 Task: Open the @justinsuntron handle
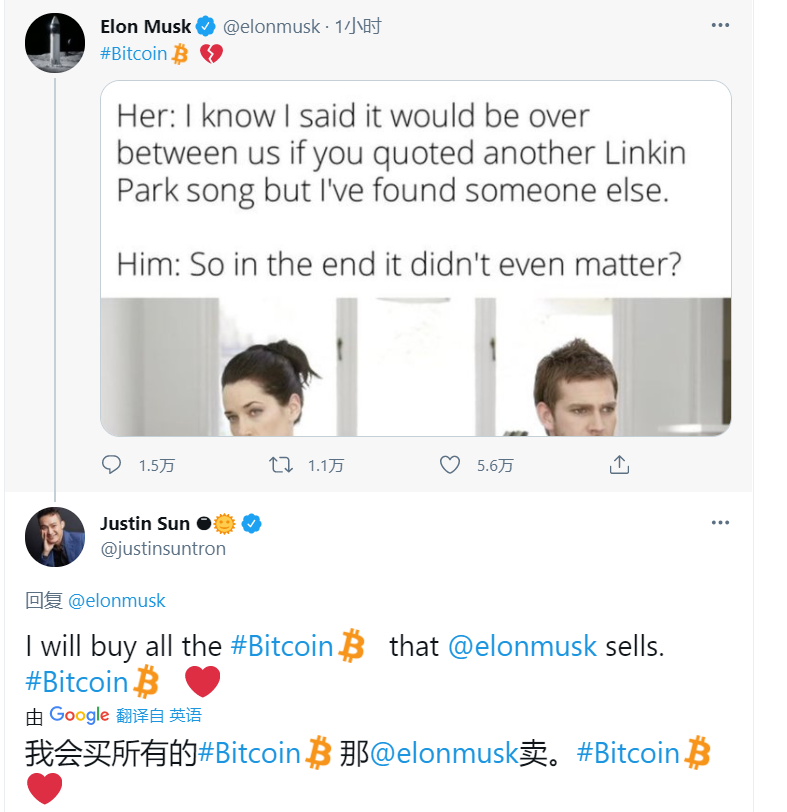tap(163, 549)
